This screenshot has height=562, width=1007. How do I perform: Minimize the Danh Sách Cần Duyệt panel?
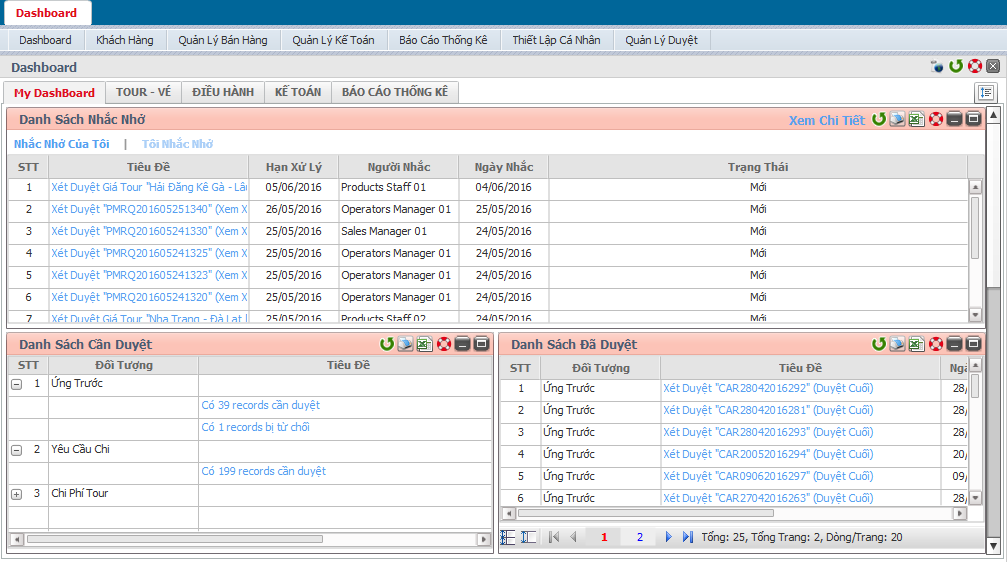463,344
